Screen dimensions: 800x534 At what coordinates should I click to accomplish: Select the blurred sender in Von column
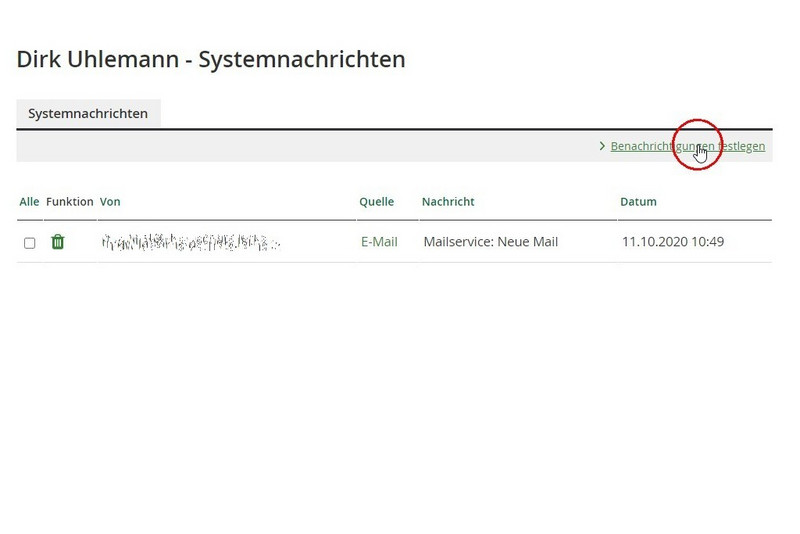pyautogui.click(x=190, y=242)
